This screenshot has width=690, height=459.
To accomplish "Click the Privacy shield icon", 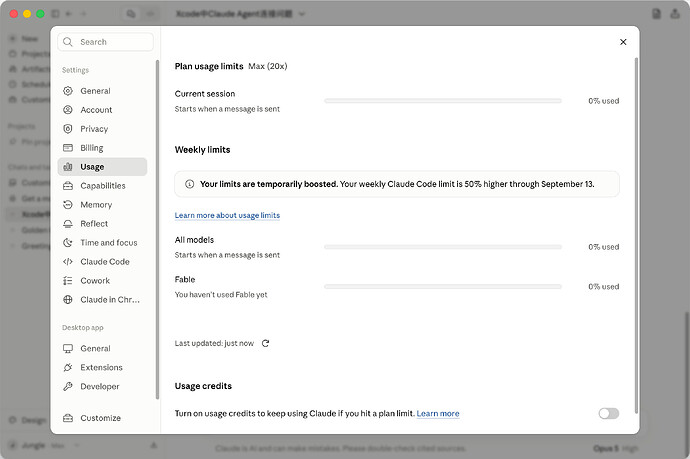I will [68, 129].
